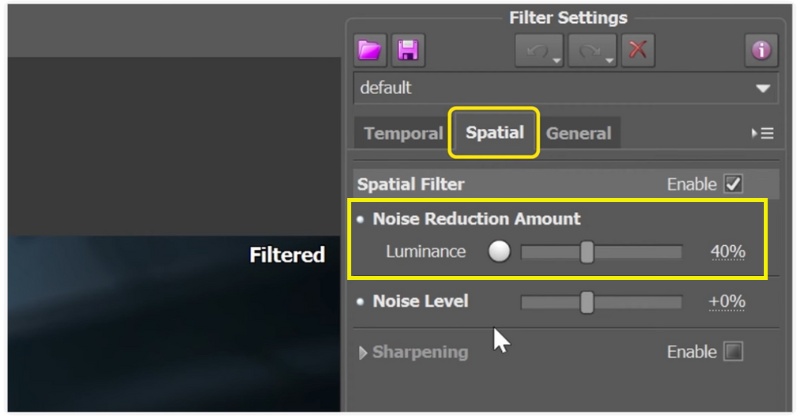This screenshot has height=416, width=800.
Task: Click the Luminance slider handle
Action: [587, 252]
